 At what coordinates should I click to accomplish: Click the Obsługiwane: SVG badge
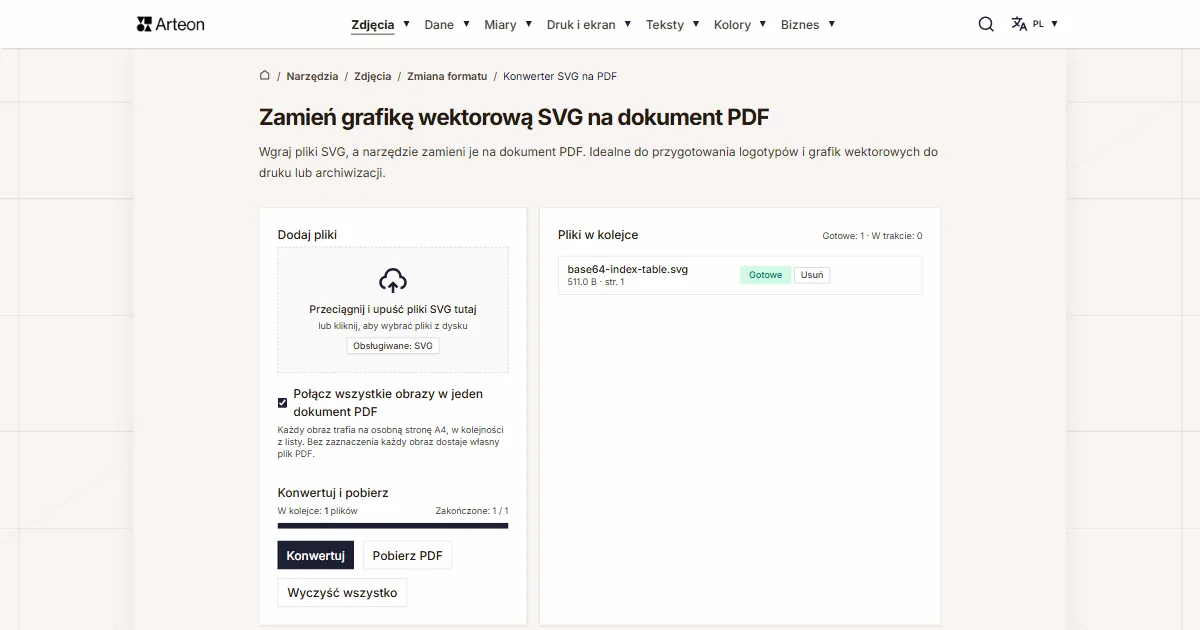coord(393,345)
